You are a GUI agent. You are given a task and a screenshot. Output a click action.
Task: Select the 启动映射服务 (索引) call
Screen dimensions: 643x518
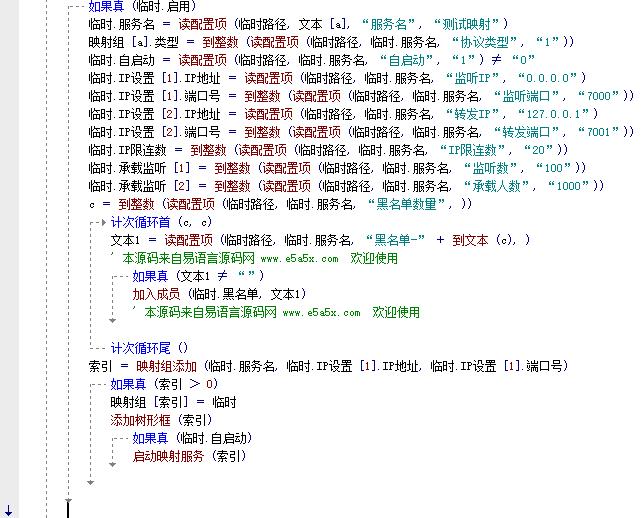189,456
